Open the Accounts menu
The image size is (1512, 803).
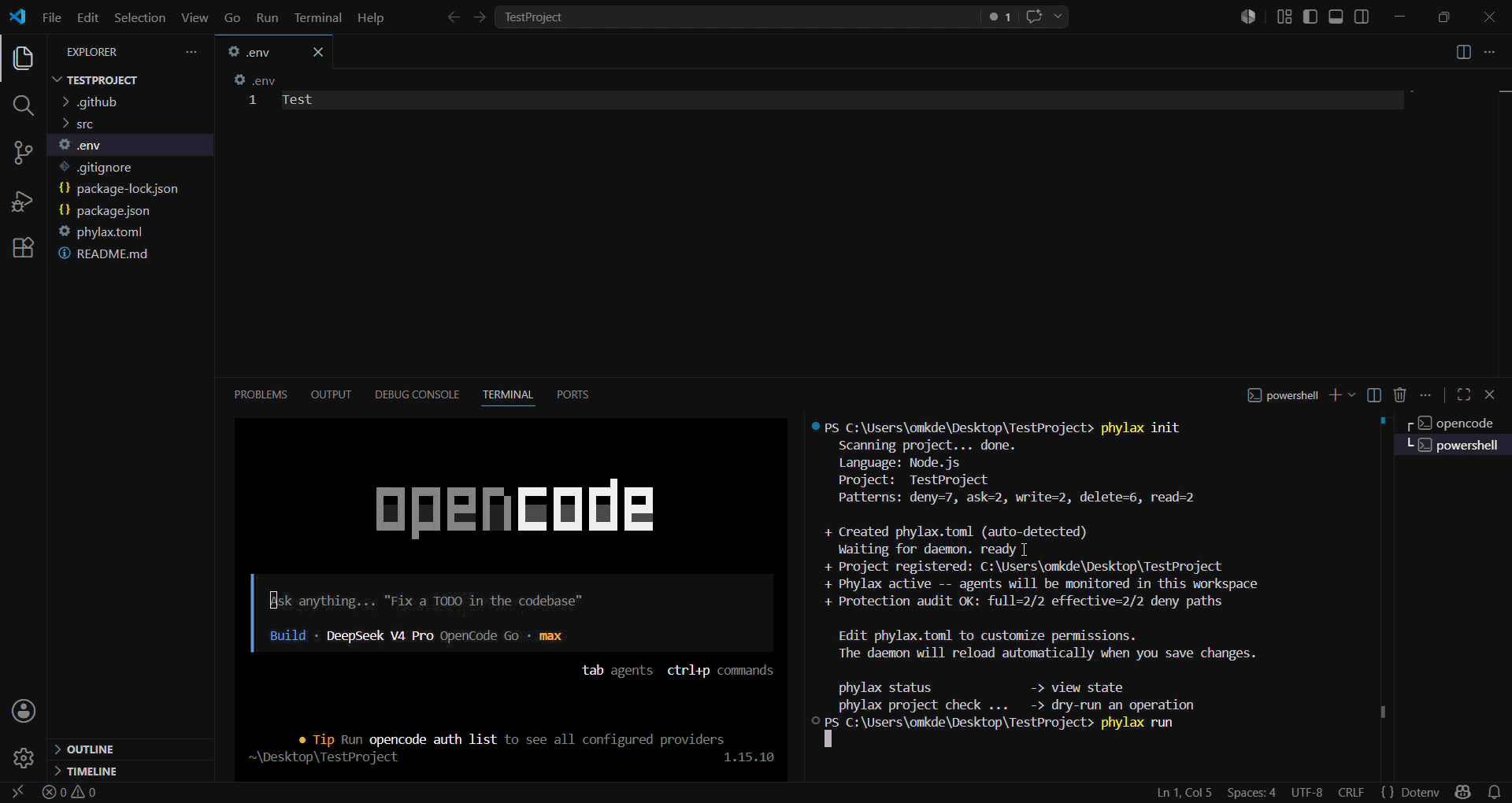point(23,711)
